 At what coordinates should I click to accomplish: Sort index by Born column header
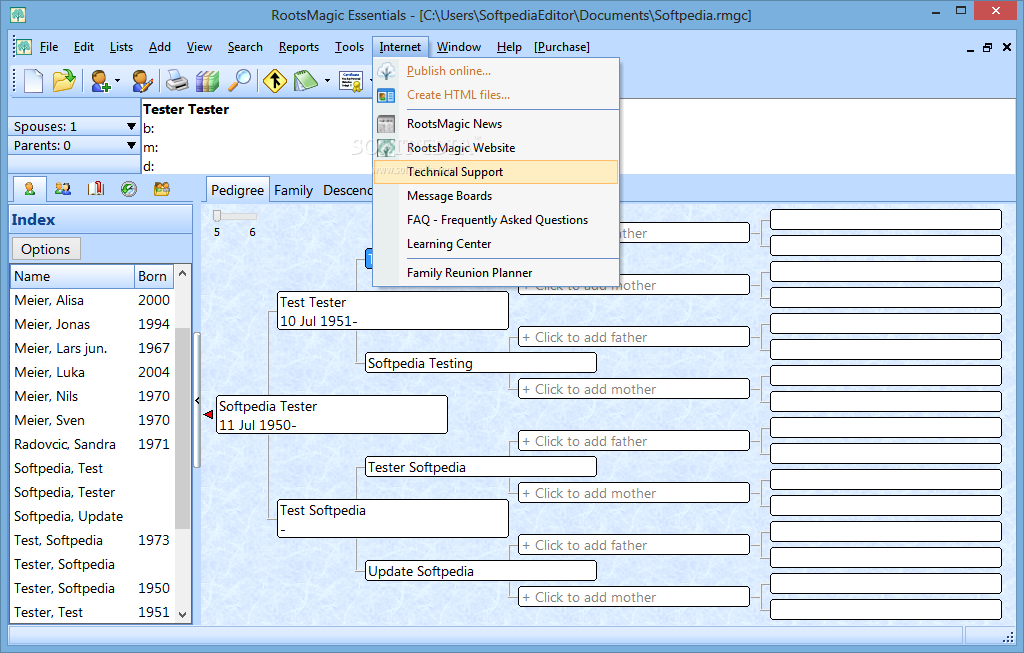[154, 276]
